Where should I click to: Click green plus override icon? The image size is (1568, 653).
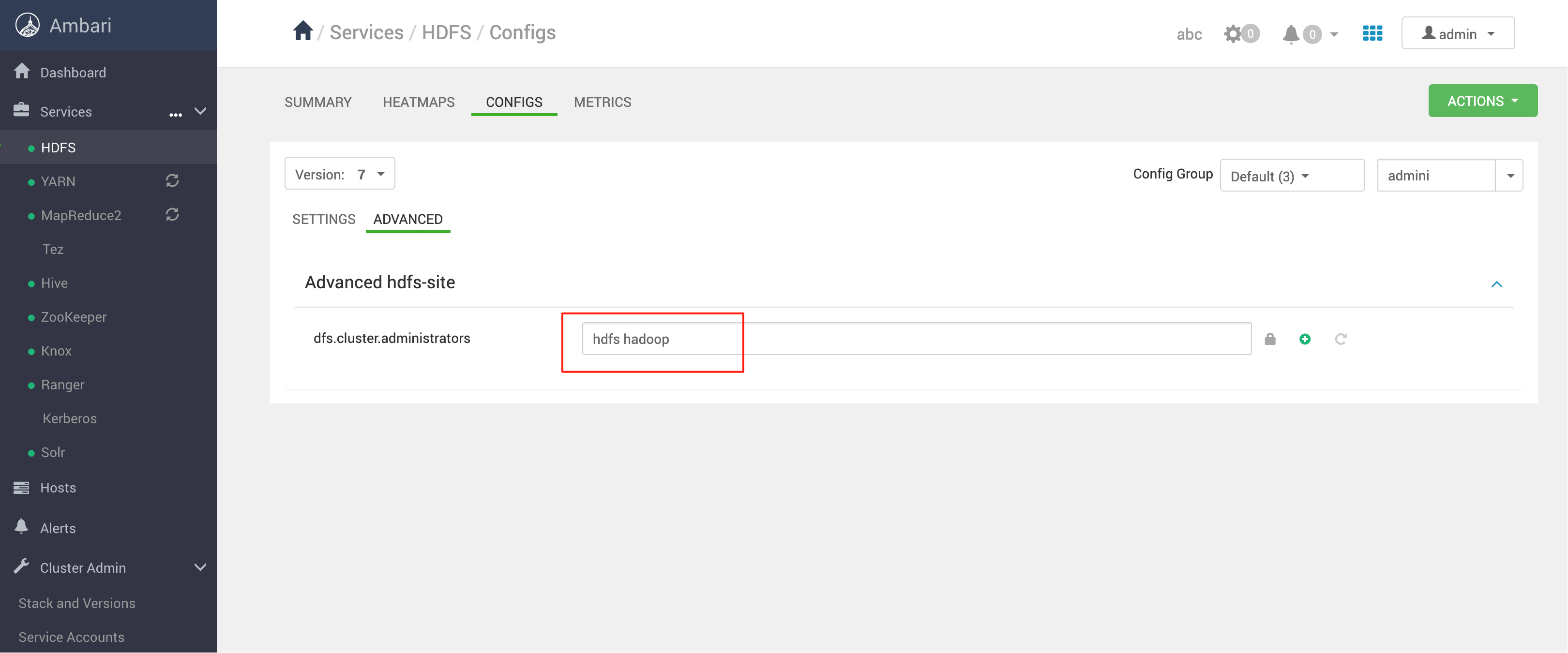pos(1304,339)
